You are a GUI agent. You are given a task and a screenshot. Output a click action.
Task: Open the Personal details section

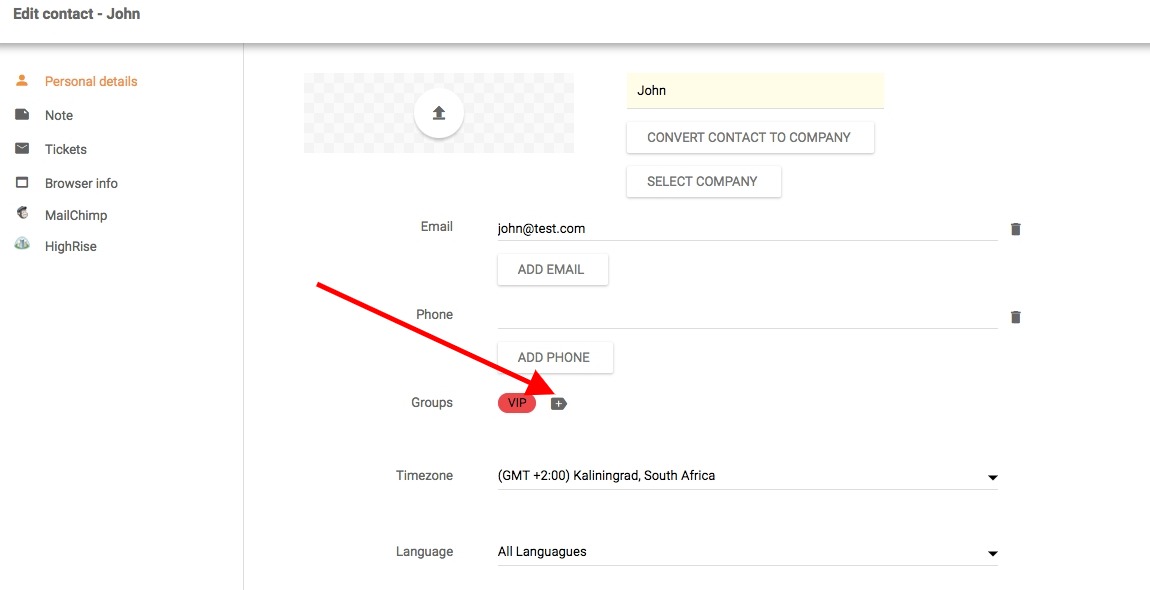click(x=91, y=81)
